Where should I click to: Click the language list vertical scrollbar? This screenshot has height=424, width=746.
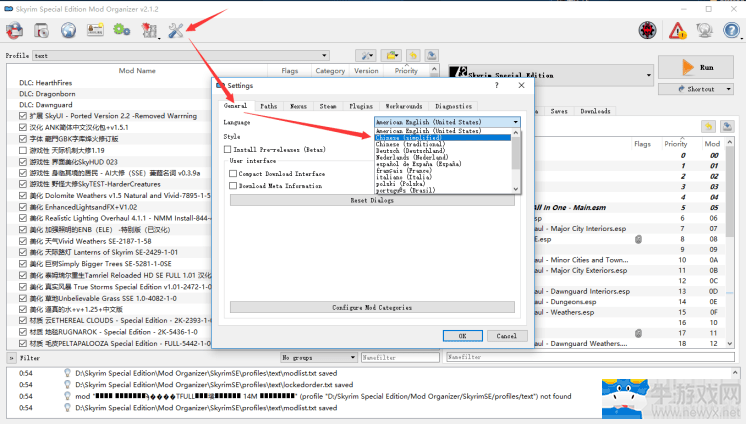tap(516, 160)
